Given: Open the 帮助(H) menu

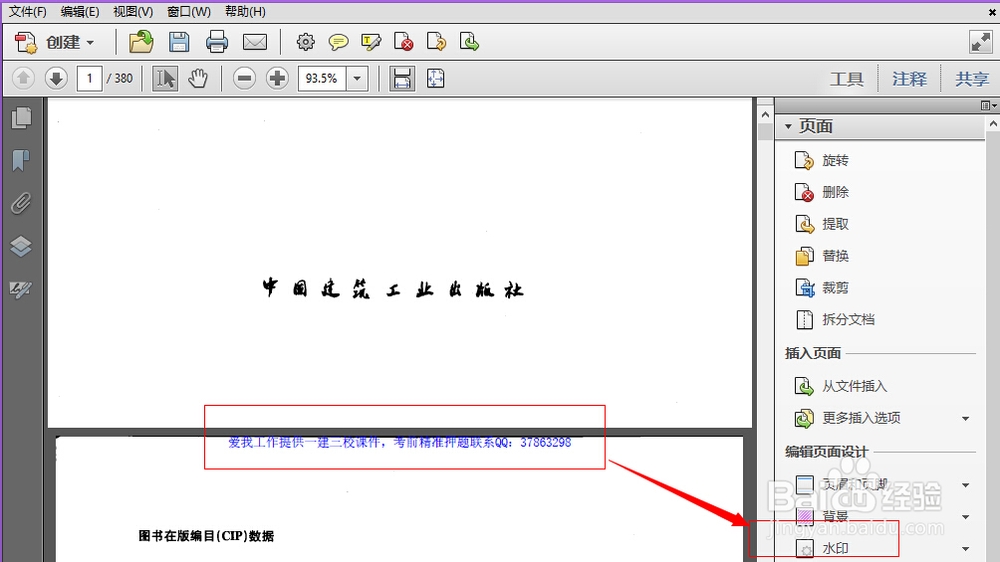Looking at the screenshot, I should [x=246, y=11].
